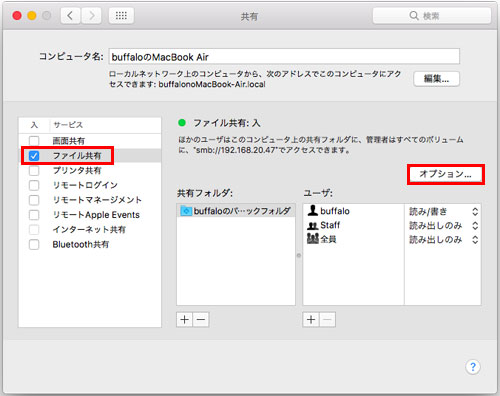
Task: Minimize the window with yellow button
Action: [x=32, y=15]
